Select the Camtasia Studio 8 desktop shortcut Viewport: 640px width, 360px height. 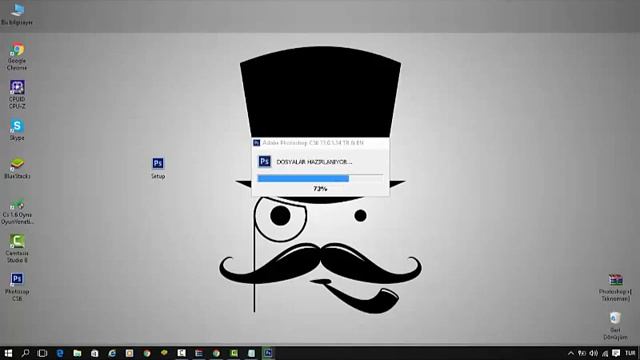(x=17, y=248)
